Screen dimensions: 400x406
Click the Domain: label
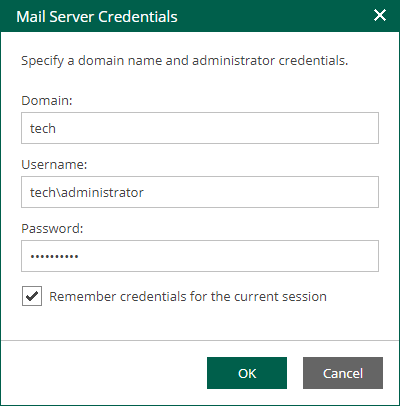pos(47,100)
